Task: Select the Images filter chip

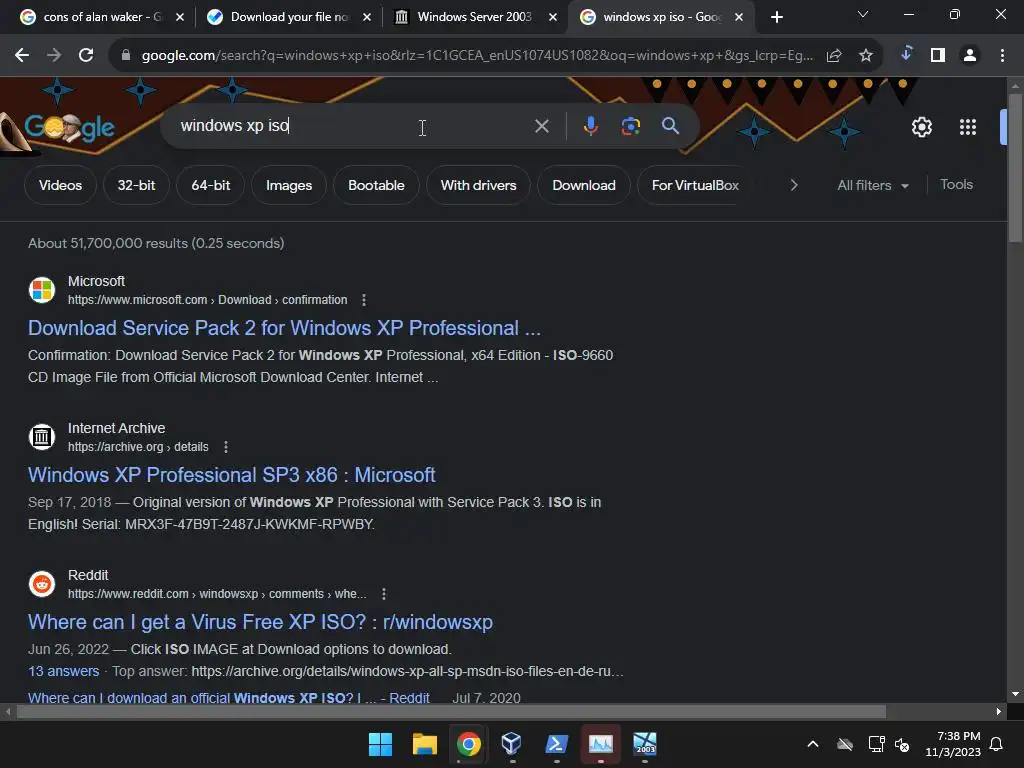Action: (x=289, y=185)
